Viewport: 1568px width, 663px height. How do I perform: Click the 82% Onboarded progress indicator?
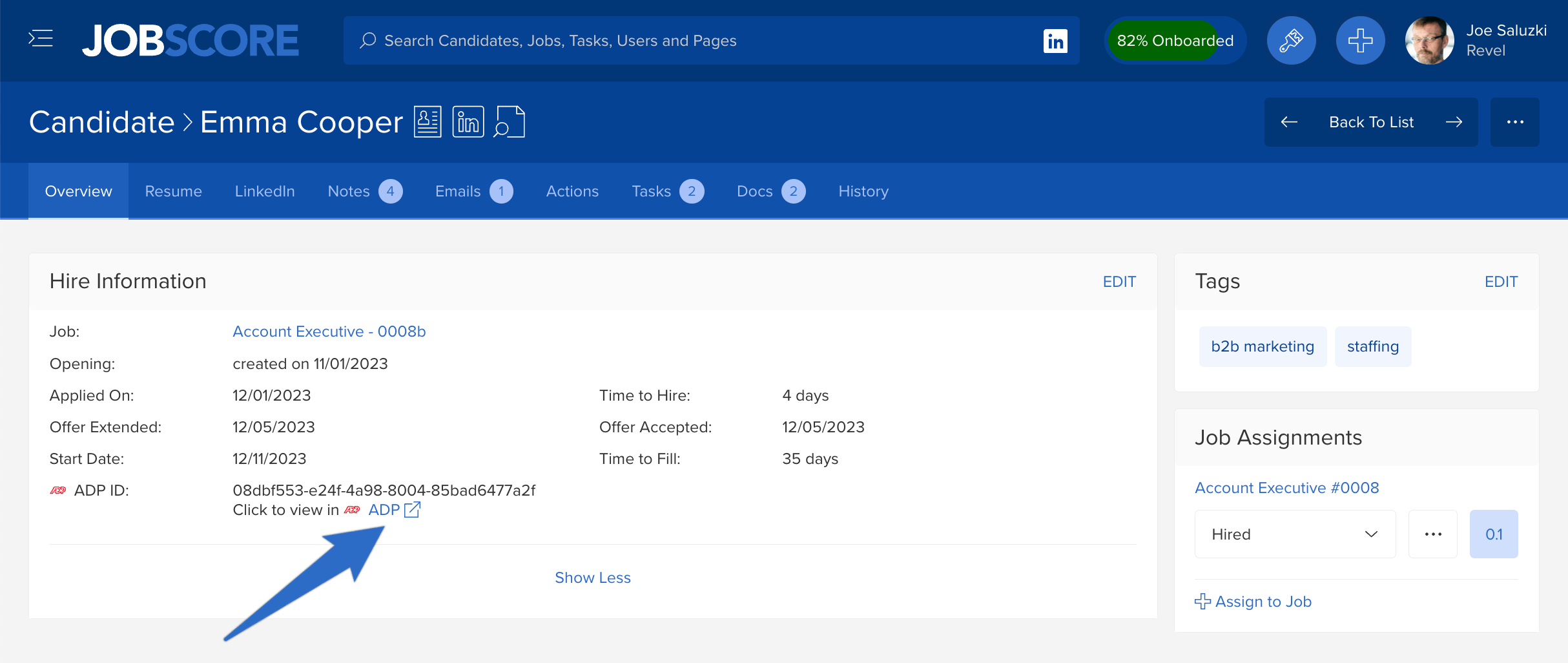(x=1175, y=41)
